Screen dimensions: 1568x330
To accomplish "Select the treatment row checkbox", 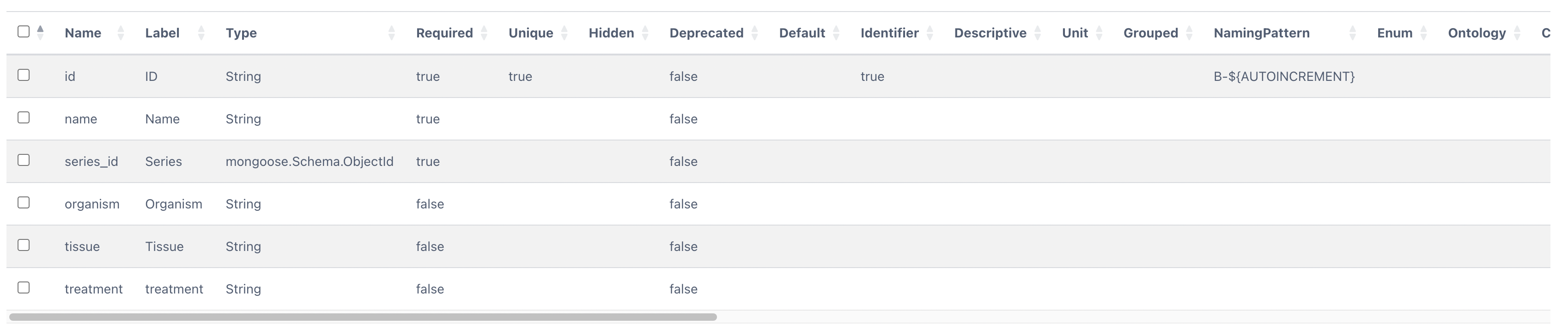I will pyautogui.click(x=24, y=287).
